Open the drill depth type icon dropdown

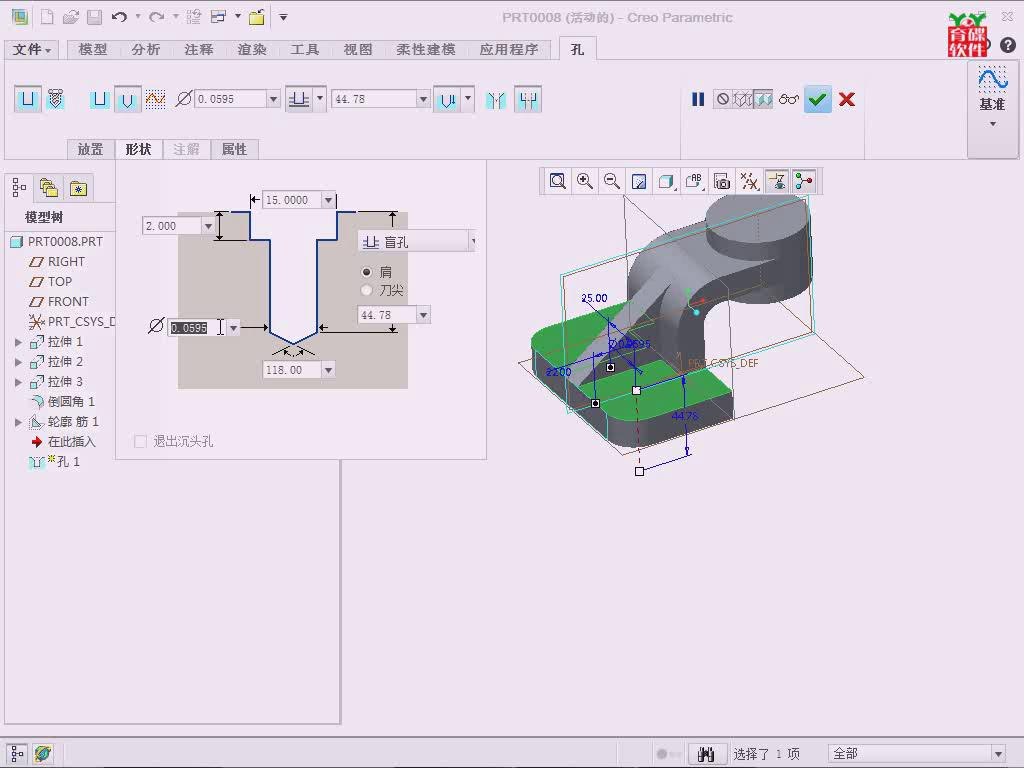(x=468, y=99)
